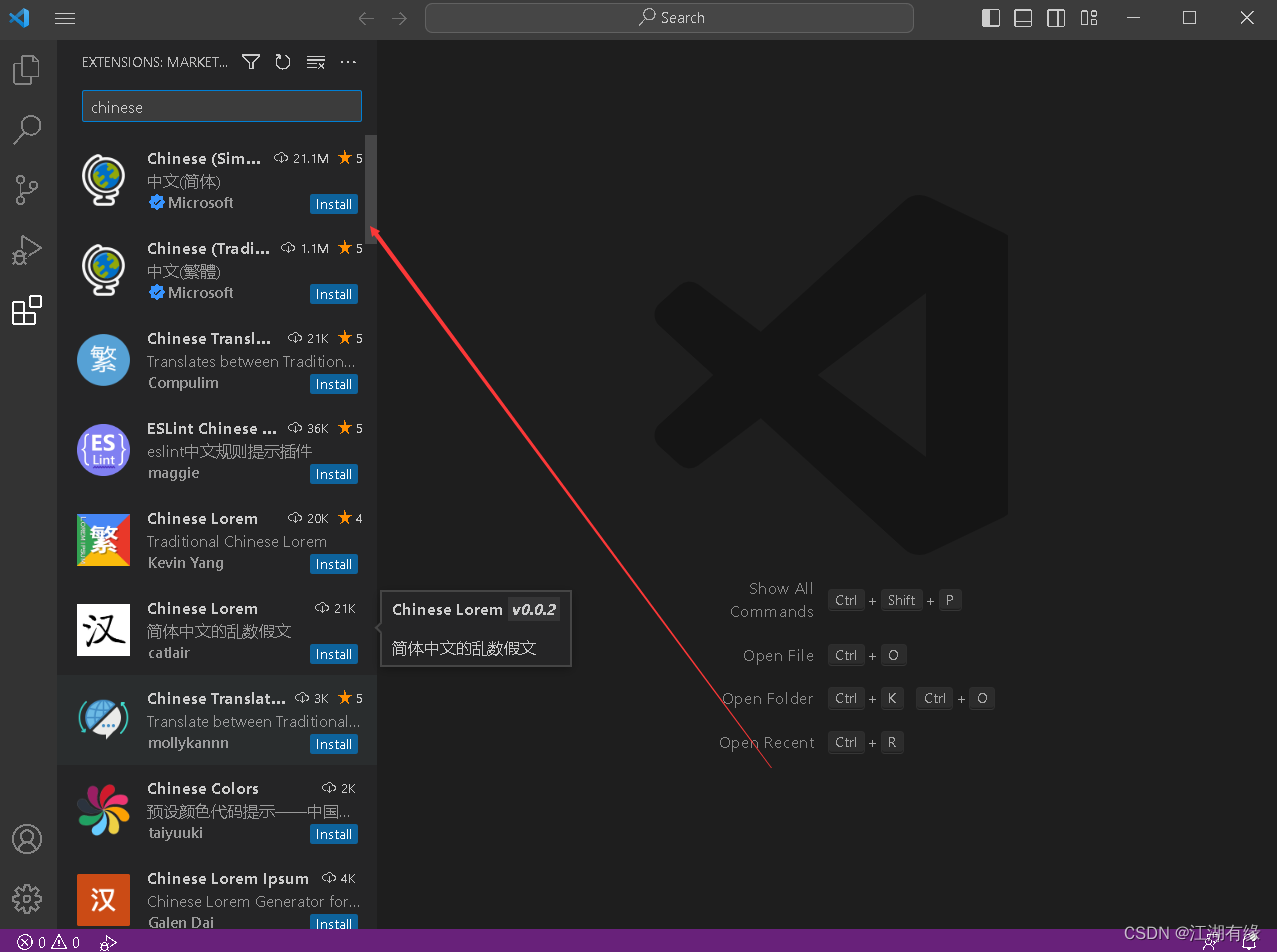Viewport: 1277px width, 952px height.
Task: Select the Chinese (Traditional) extension title
Action: (x=208, y=248)
